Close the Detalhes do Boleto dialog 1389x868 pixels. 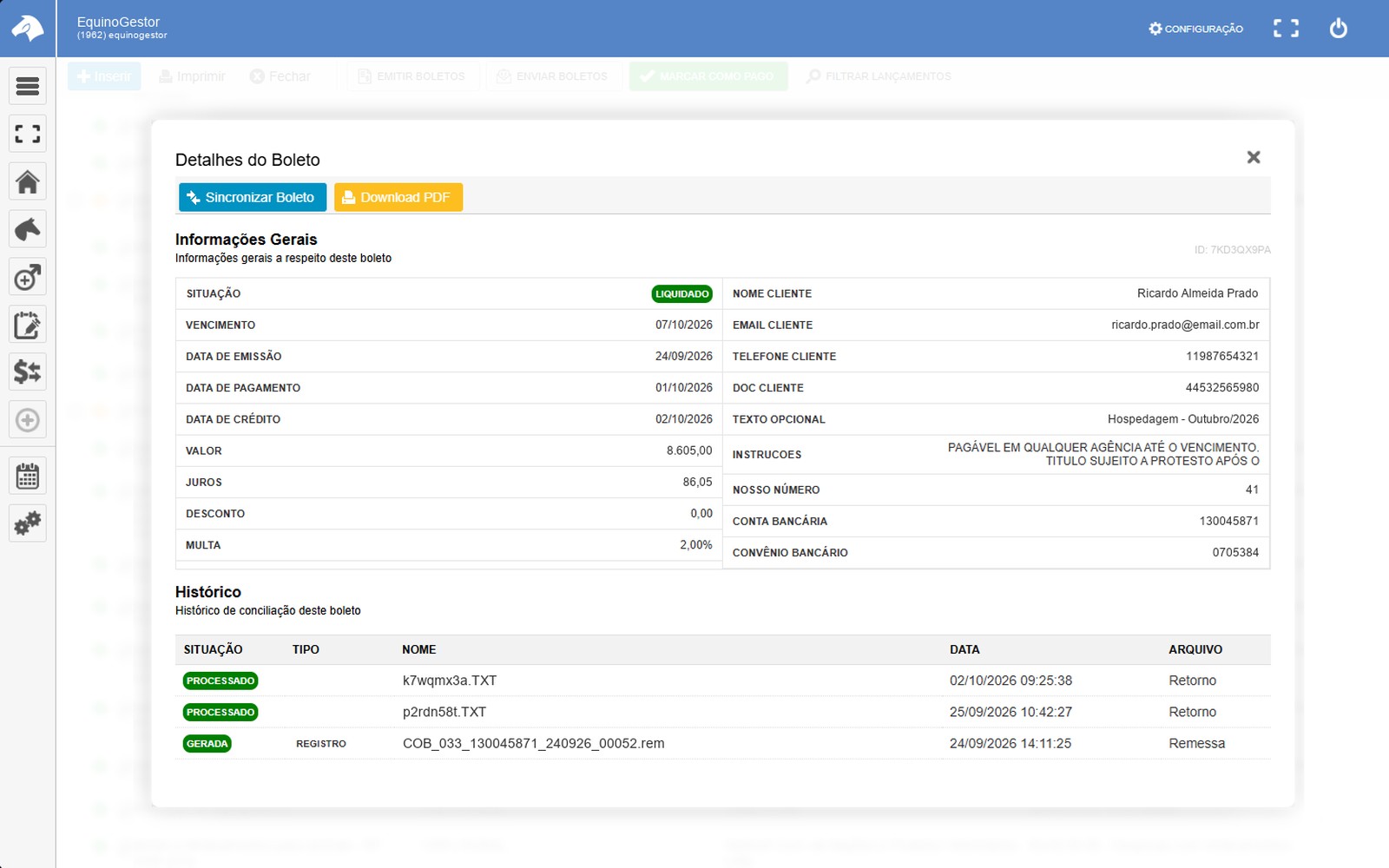pyautogui.click(x=1254, y=157)
